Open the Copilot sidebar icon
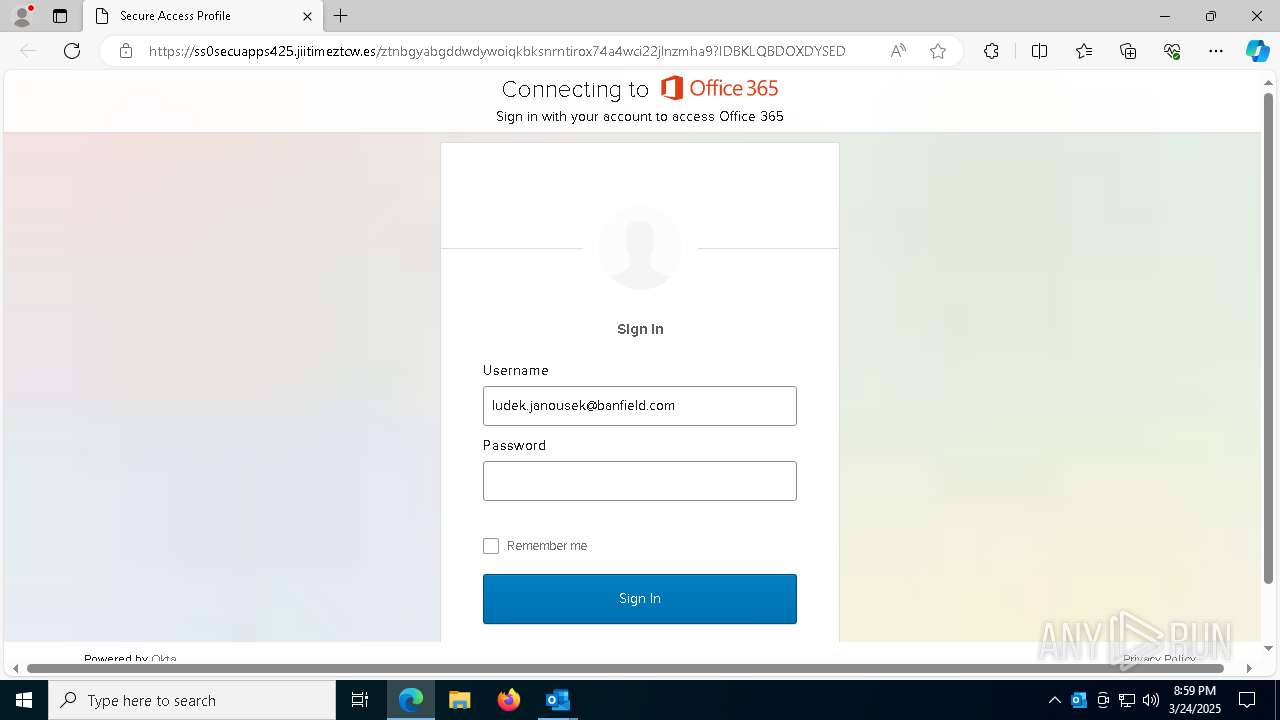 pyautogui.click(x=1257, y=51)
